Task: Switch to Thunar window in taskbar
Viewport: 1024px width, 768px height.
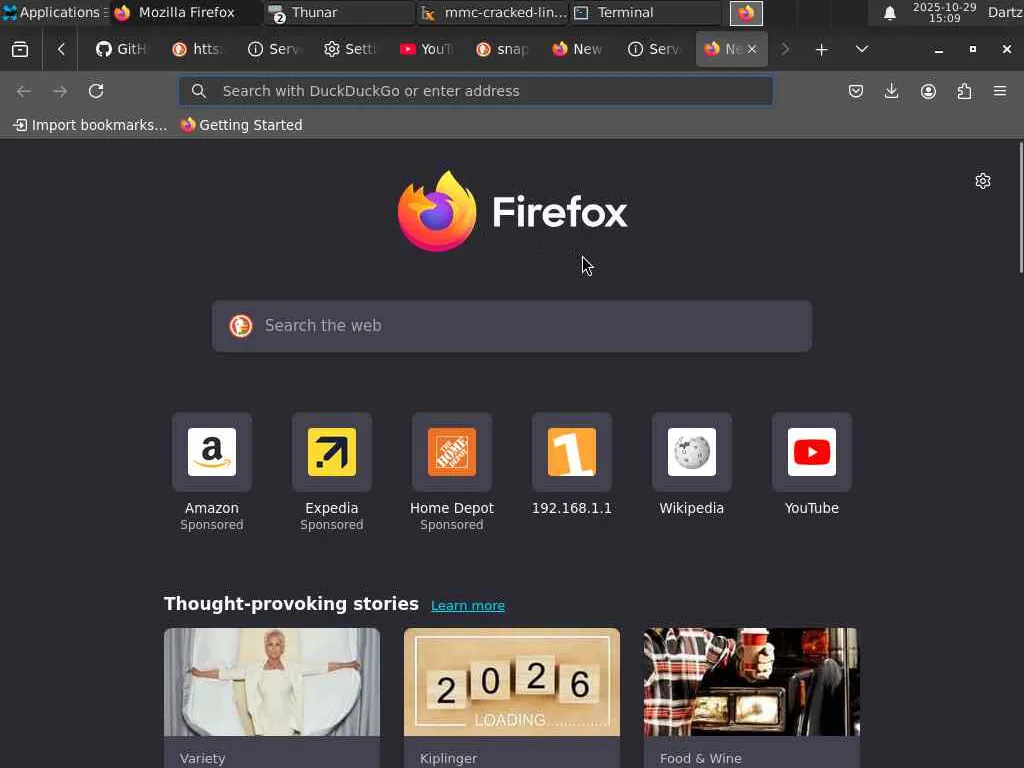Action: click(x=340, y=12)
